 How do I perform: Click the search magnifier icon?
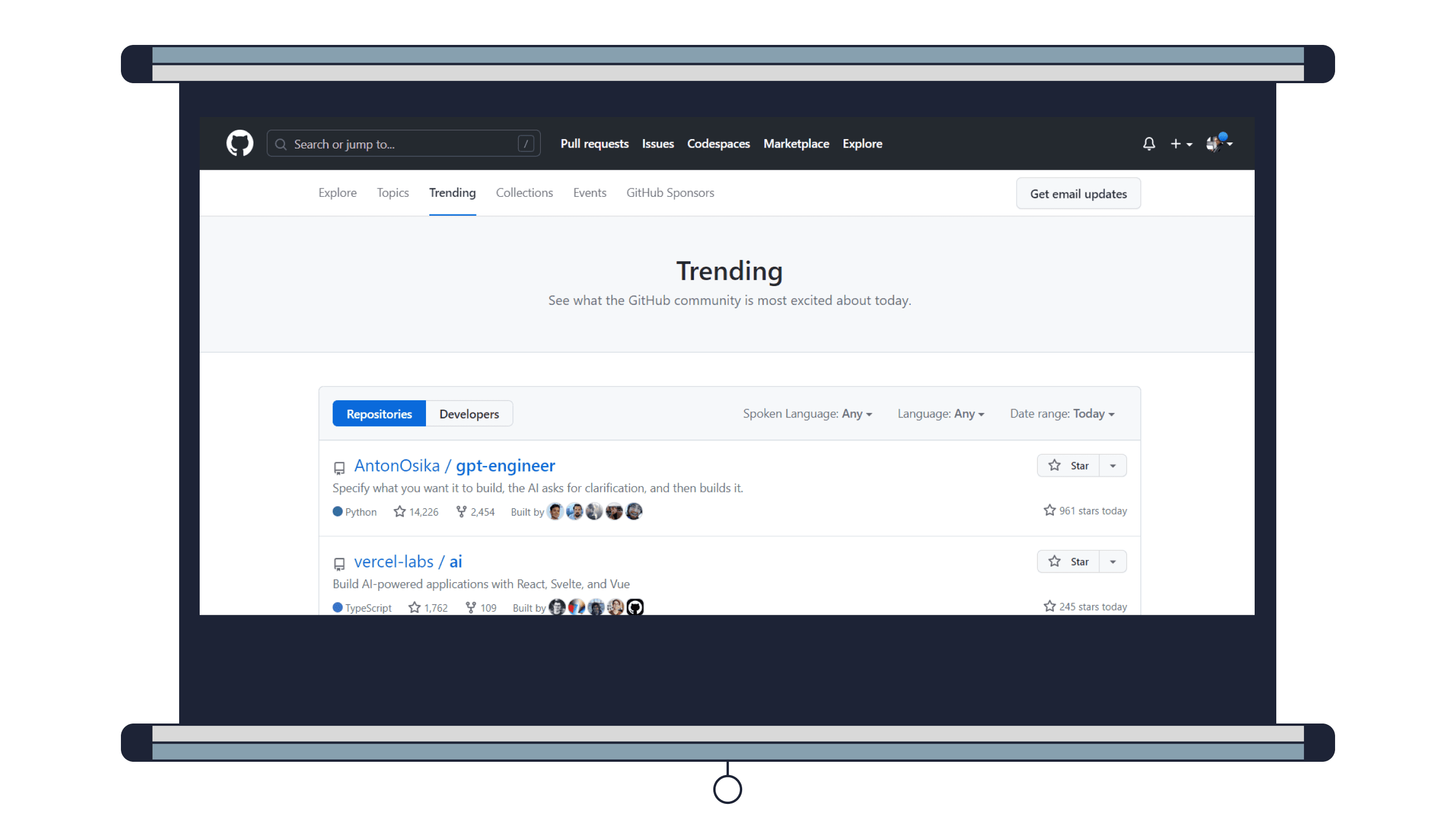pos(281,144)
